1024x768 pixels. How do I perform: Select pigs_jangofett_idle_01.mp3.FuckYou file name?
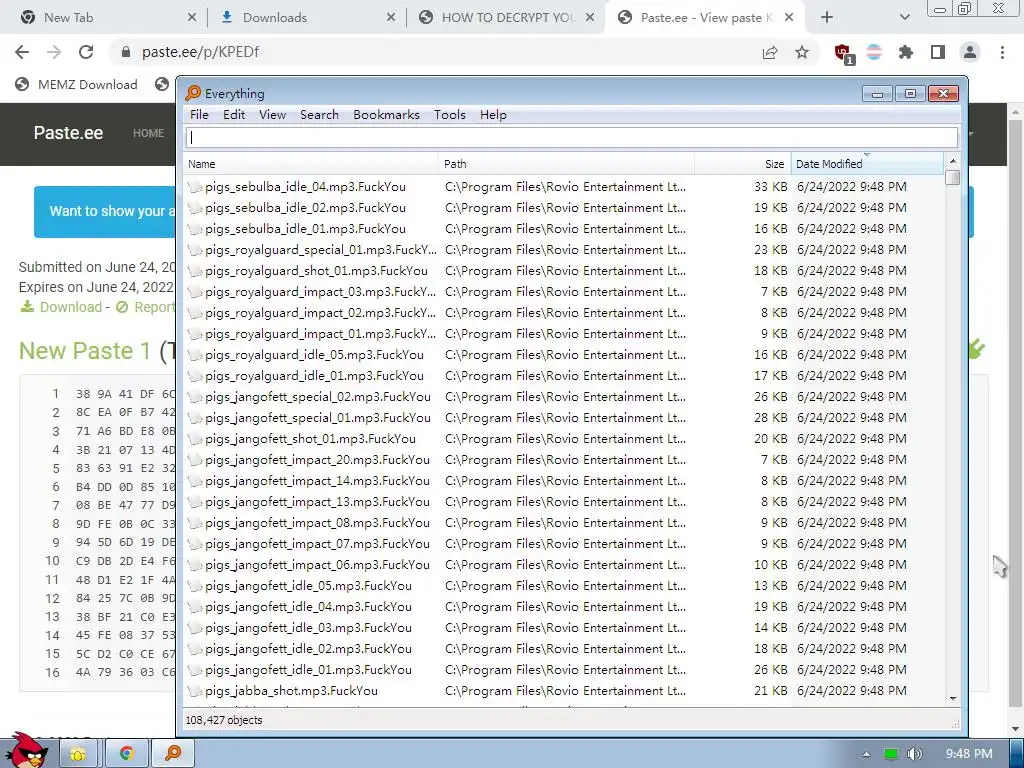[x=308, y=669]
